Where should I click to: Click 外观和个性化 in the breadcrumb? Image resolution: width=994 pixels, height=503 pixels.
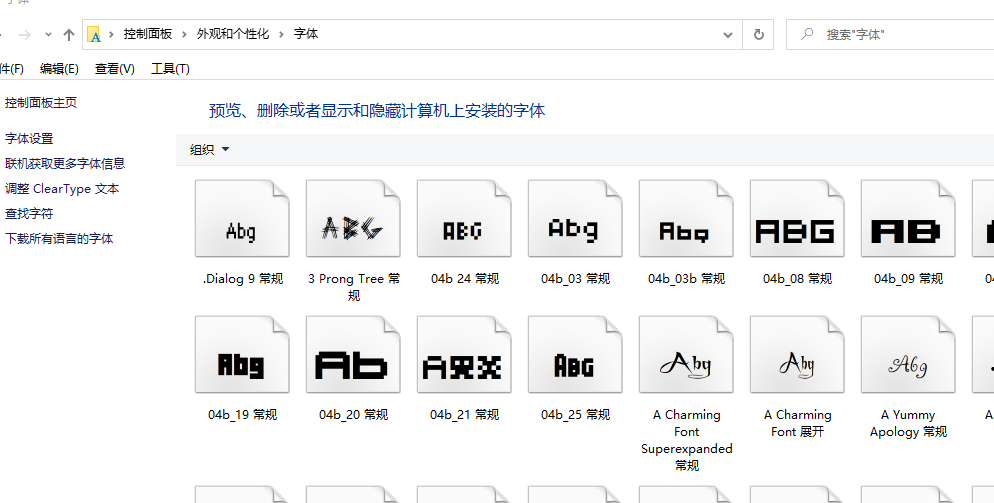[233, 34]
